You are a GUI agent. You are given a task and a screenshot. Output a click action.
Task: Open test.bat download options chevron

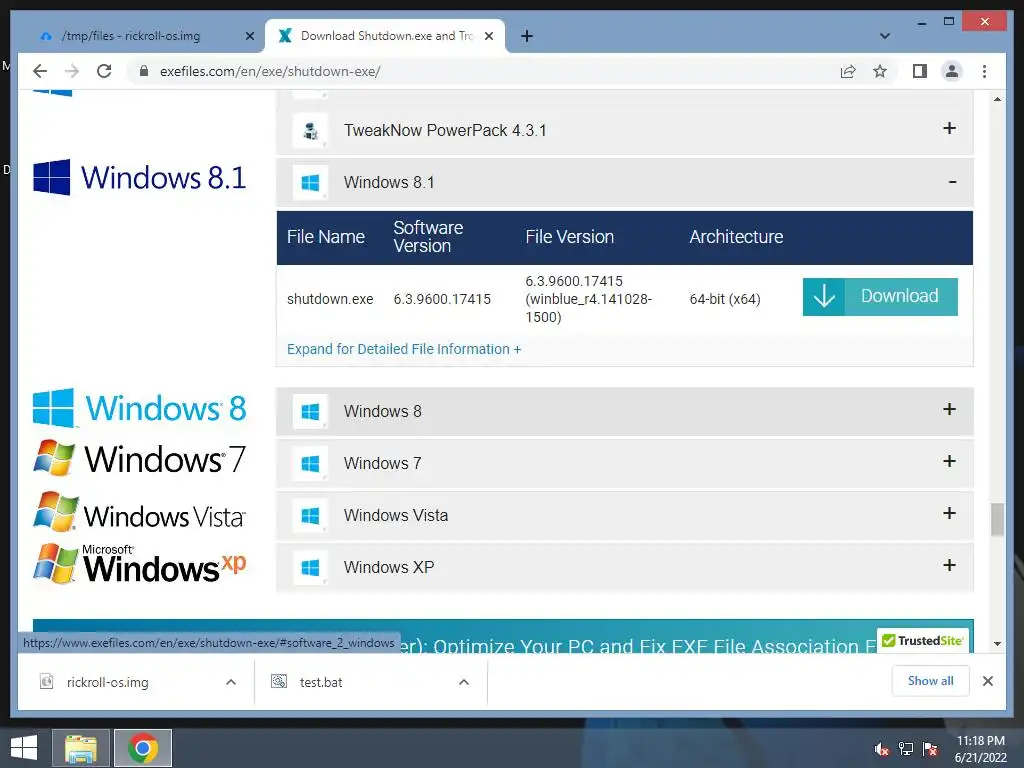[464, 682]
